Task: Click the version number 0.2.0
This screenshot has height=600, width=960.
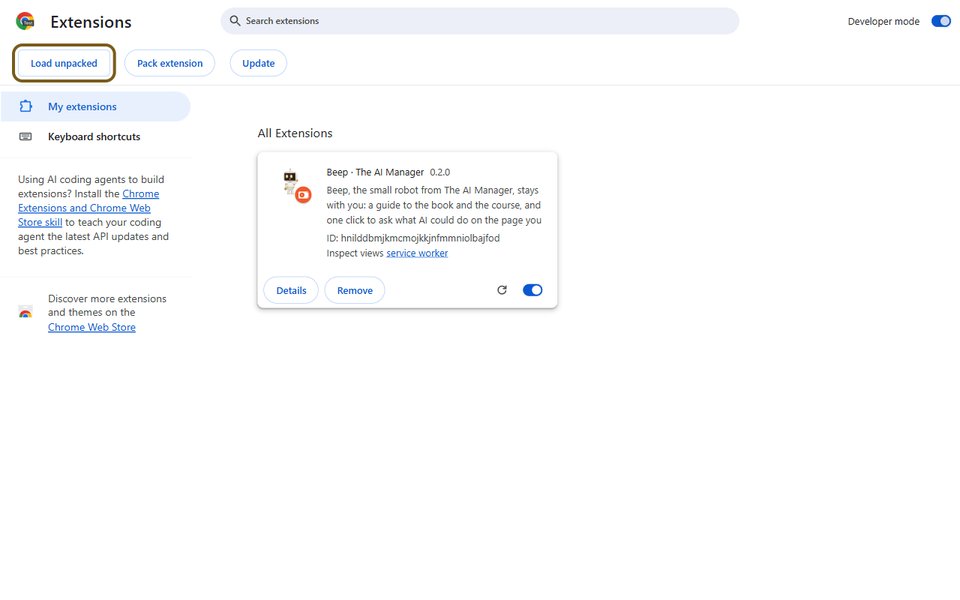Action: [x=440, y=172]
